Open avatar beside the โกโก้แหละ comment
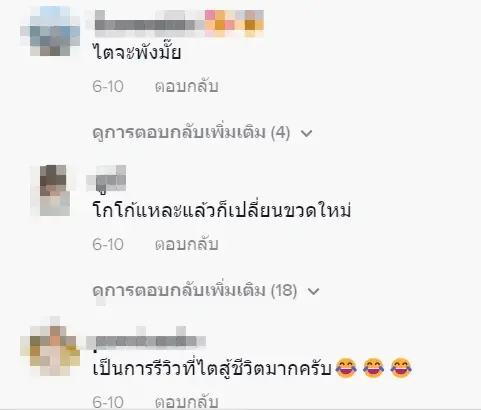 (55, 190)
